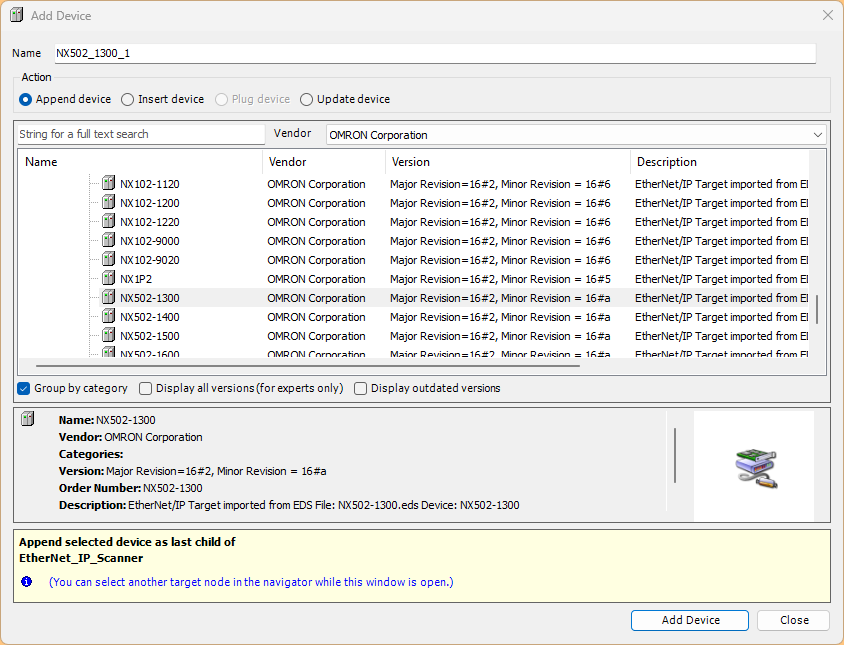Viewport: 844px width, 645px height.
Task: Open the Vendor dropdown list
Action: click(817, 135)
